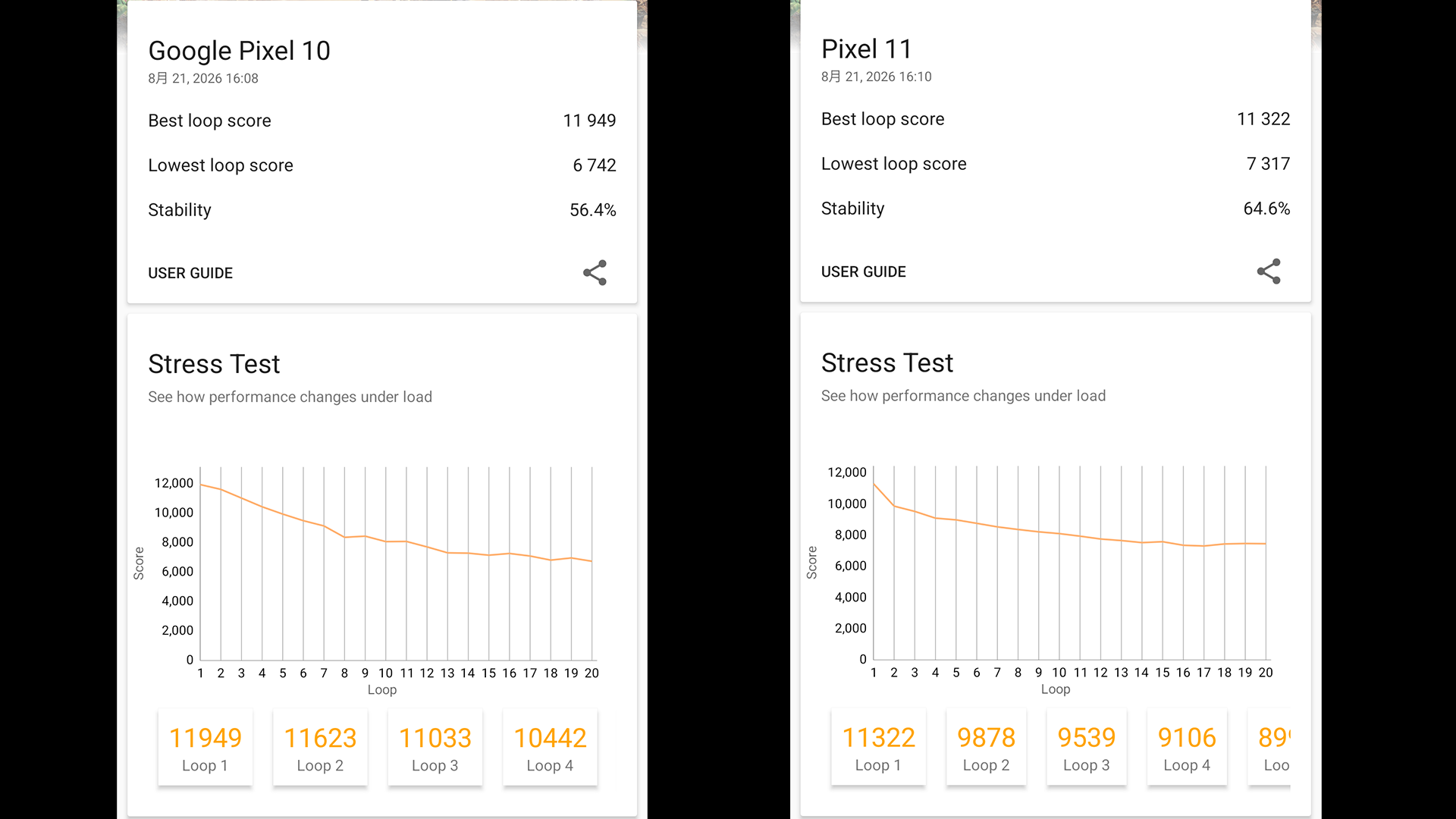Click Stability value 64.6%
1456x819 pixels.
(x=1266, y=209)
